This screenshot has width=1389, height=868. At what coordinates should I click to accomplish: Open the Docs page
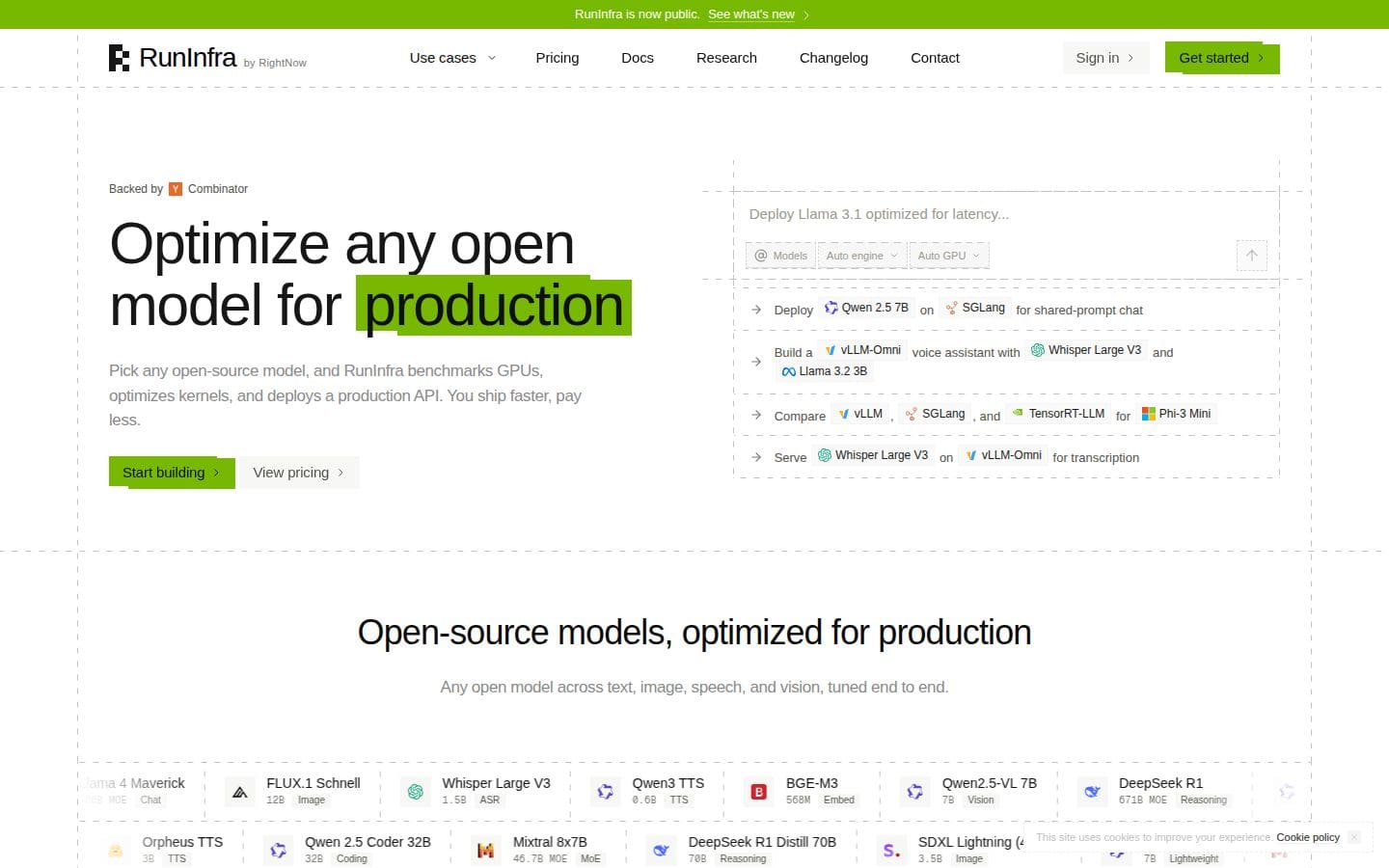[638, 58]
